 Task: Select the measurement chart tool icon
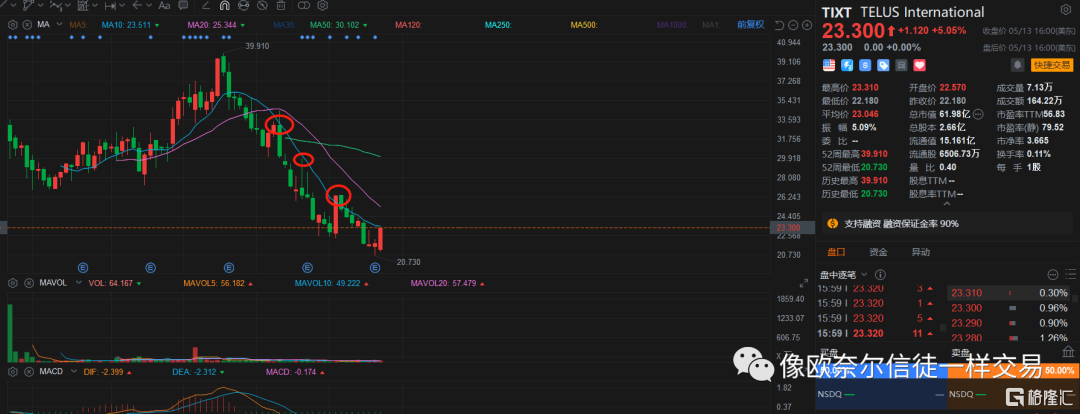(x=83, y=6)
